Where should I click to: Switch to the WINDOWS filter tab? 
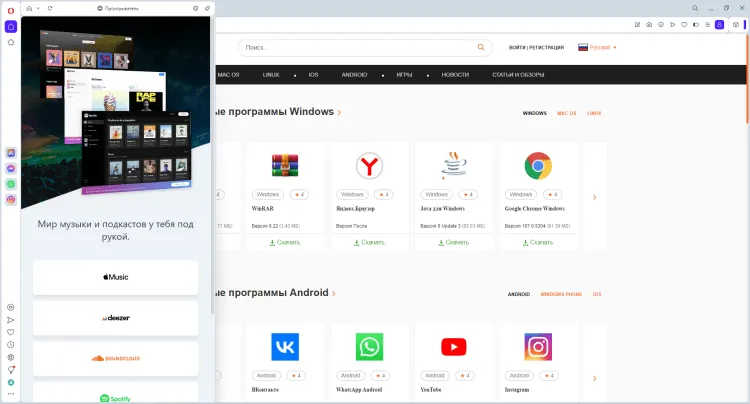(x=534, y=113)
